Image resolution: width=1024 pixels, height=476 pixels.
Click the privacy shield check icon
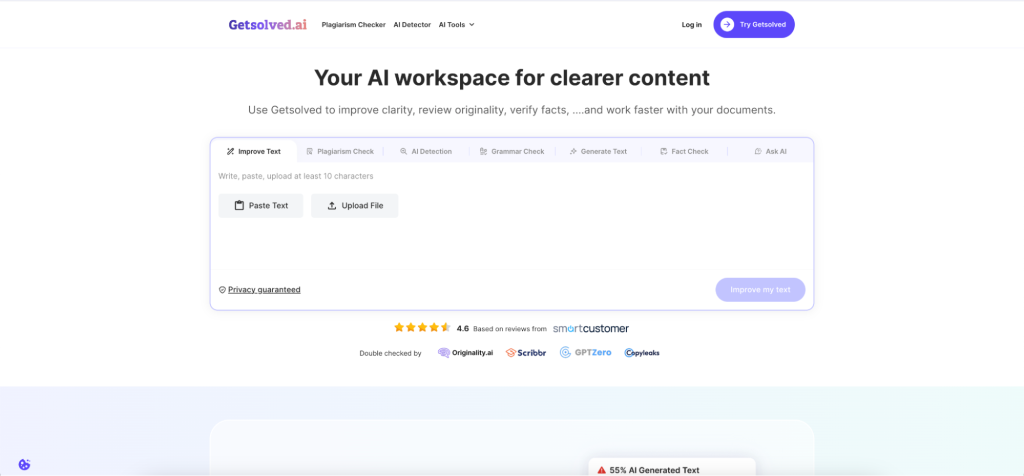point(222,290)
